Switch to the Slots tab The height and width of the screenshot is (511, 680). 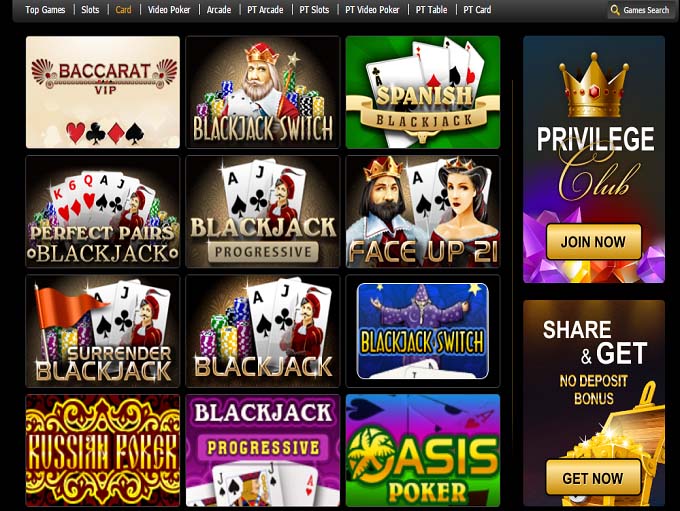tap(90, 10)
